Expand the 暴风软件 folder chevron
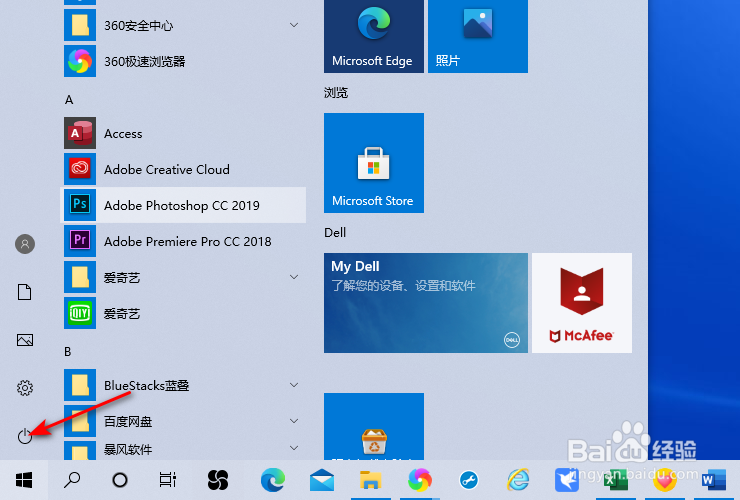Image resolution: width=740 pixels, height=500 pixels. (294, 448)
